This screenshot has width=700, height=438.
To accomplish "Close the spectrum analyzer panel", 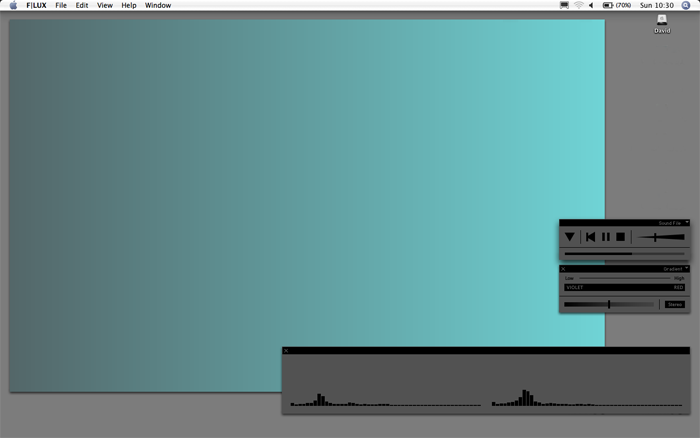I will (x=286, y=351).
